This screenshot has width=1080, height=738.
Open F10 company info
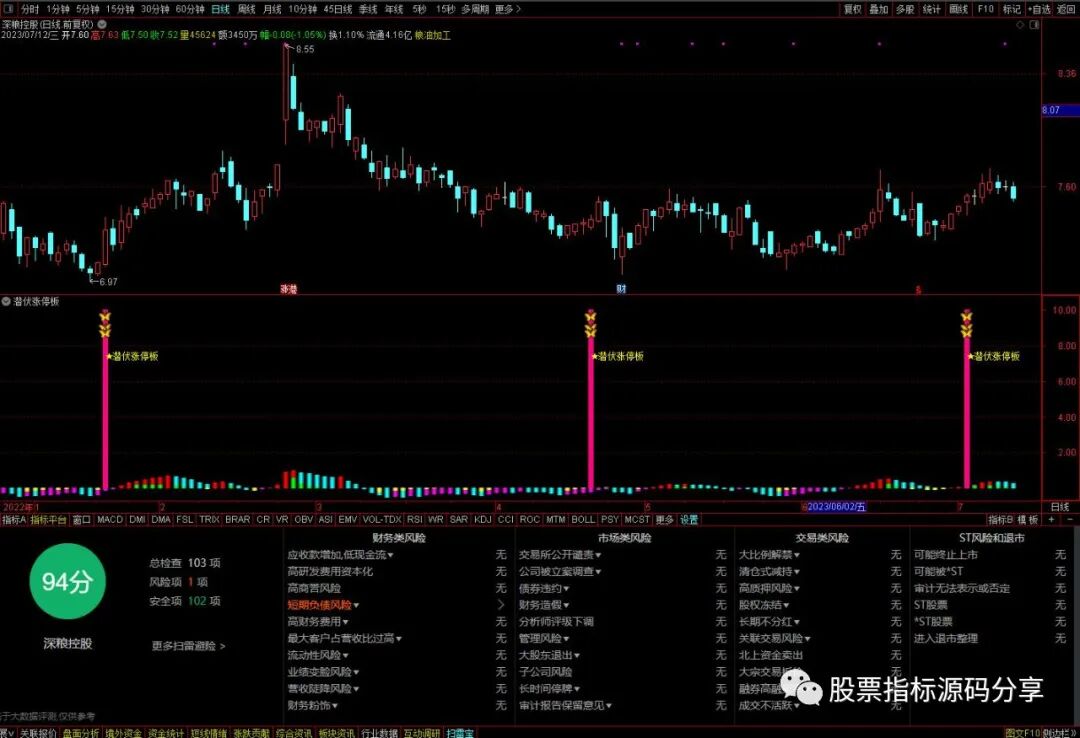pyautogui.click(x=986, y=9)
